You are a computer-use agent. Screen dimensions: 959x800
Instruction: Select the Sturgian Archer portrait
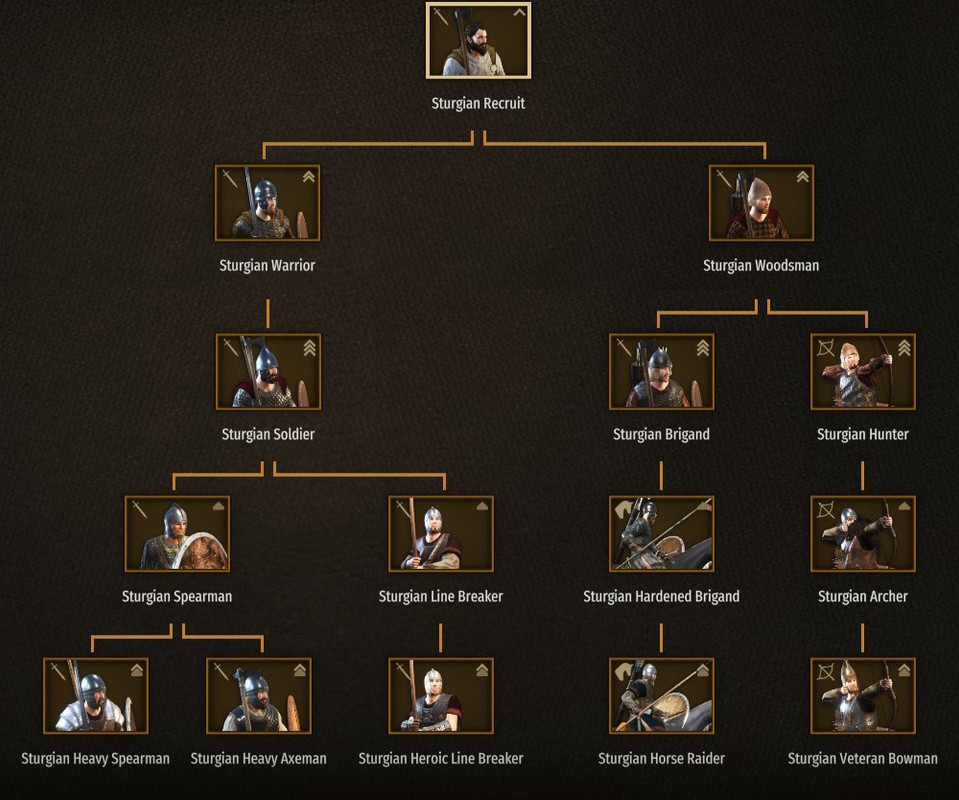click(x=863, y=534)
